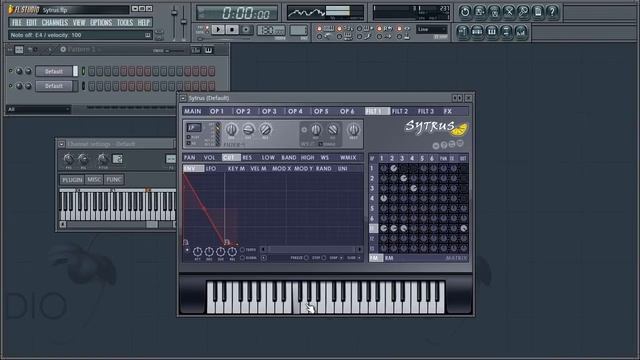Open the View menu
This screenshot has width=640, height=360.
tap(79, 22)
